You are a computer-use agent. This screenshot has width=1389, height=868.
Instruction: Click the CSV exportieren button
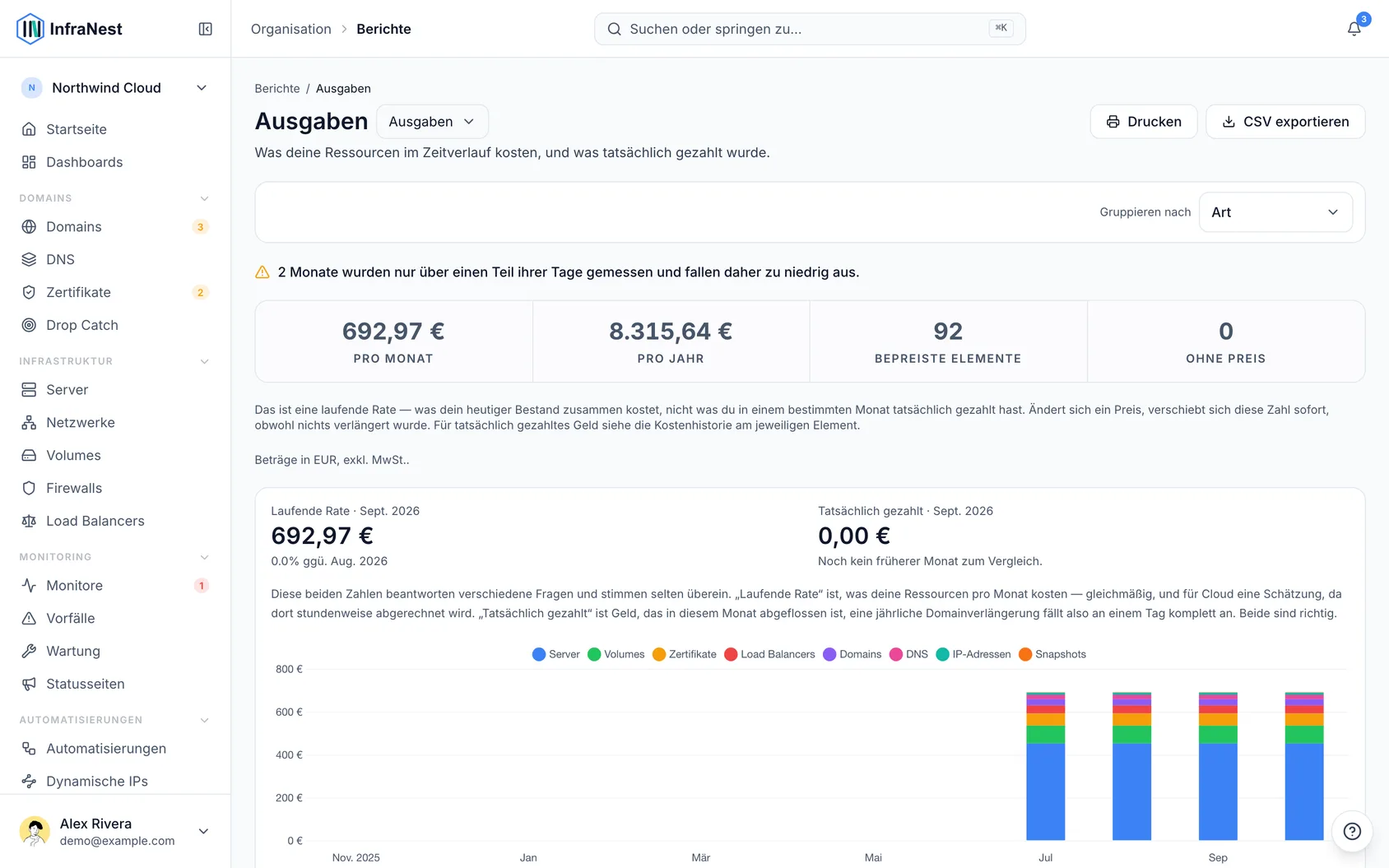tap(1285, 122)
